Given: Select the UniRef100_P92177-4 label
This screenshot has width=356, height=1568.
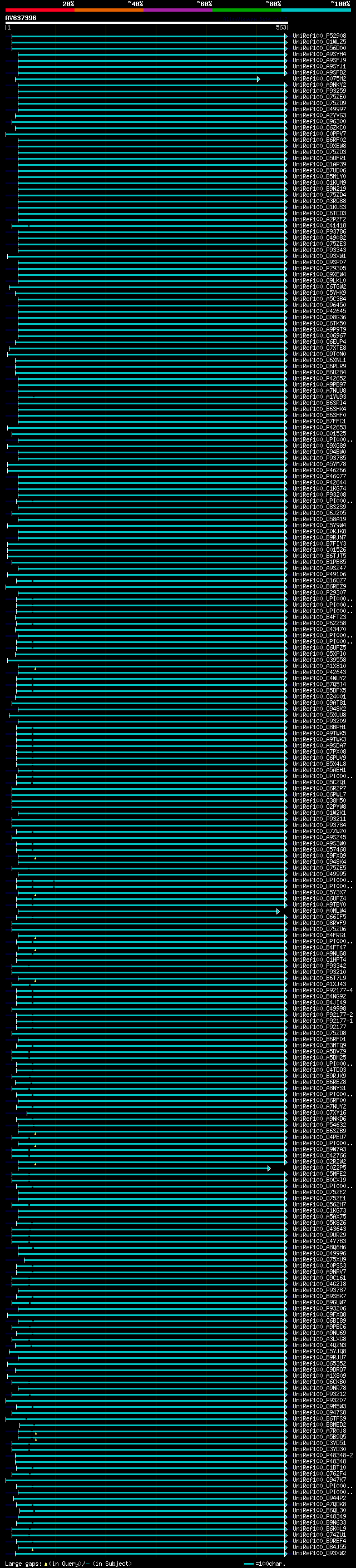Looking at the screenshot, I should click(323, 990).
